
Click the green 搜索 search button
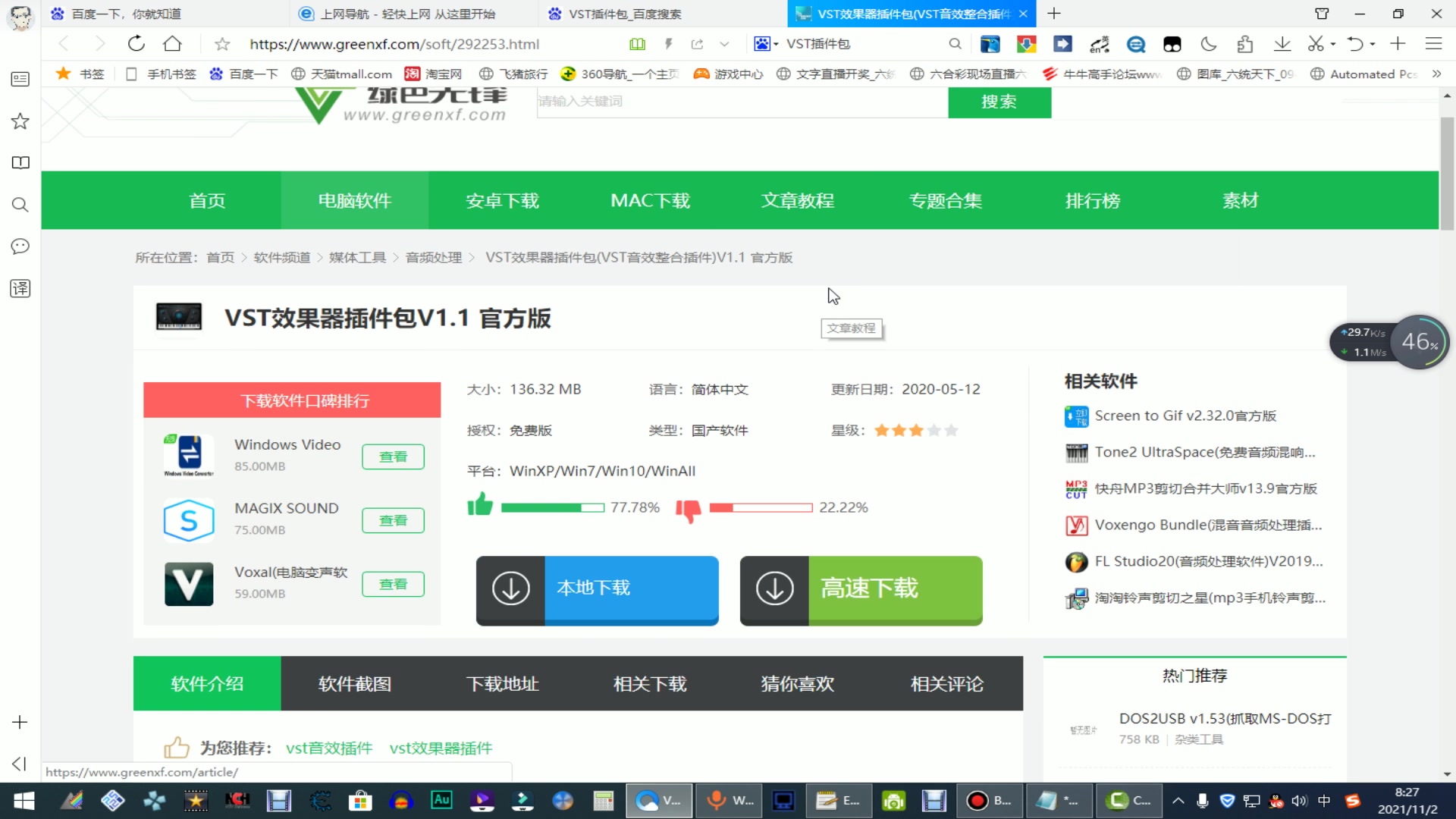[x=999, y=102]
